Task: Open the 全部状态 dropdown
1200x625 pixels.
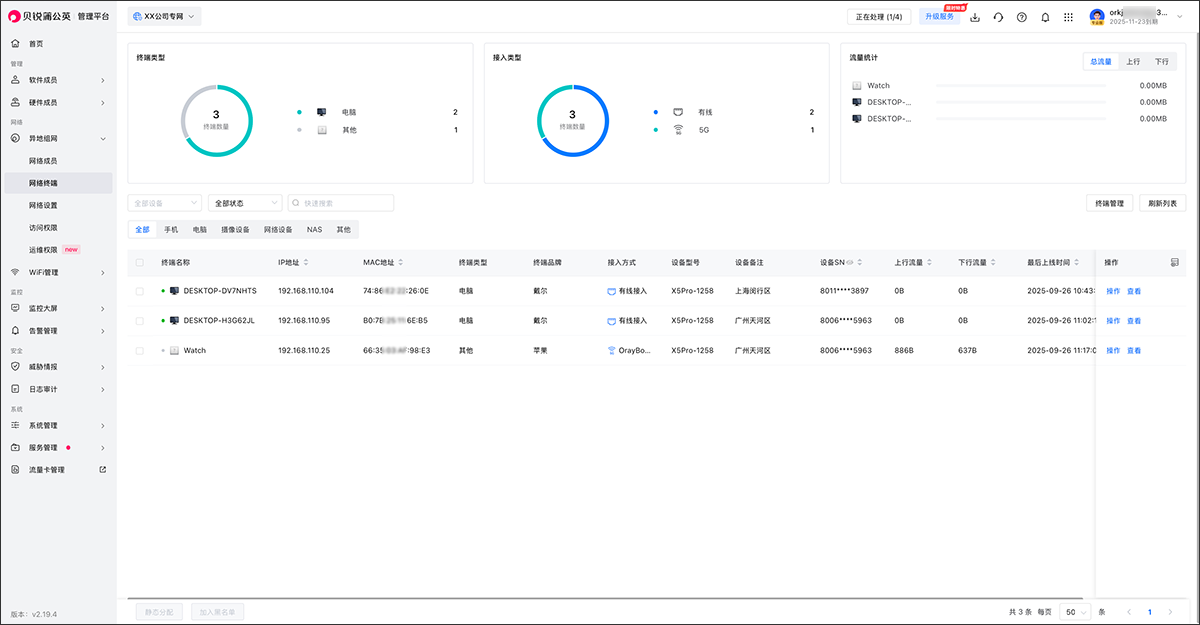Action: [245, 203]
